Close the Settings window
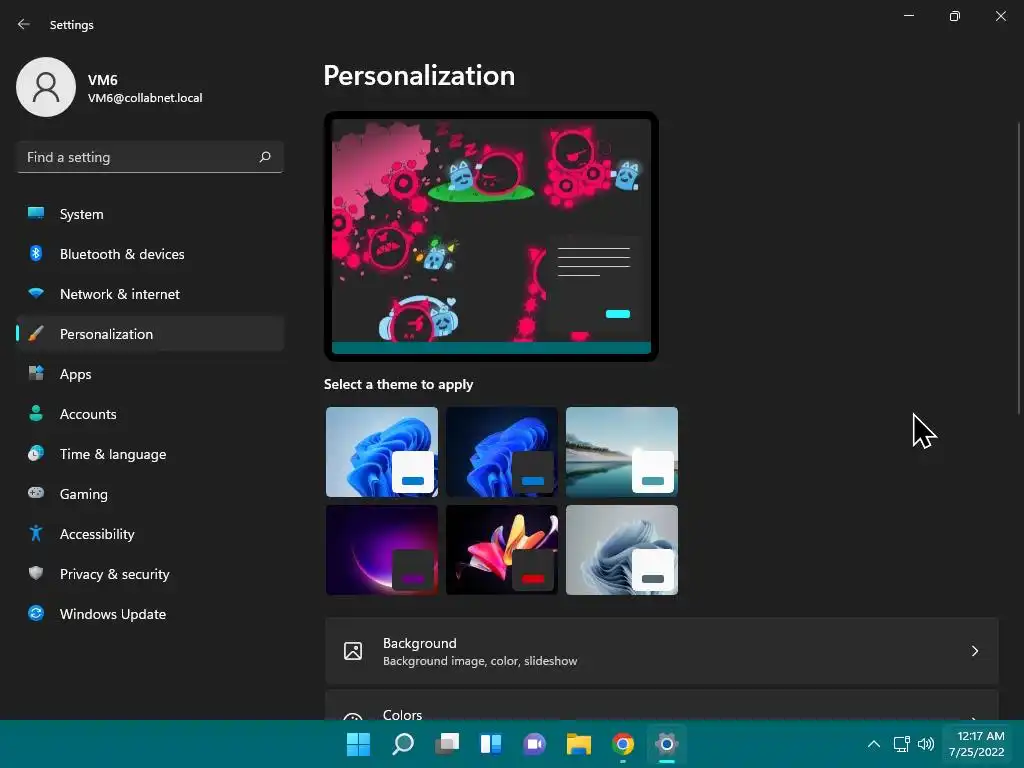Viewport: 1024px width, 768px height. (x=1000, y=16)
